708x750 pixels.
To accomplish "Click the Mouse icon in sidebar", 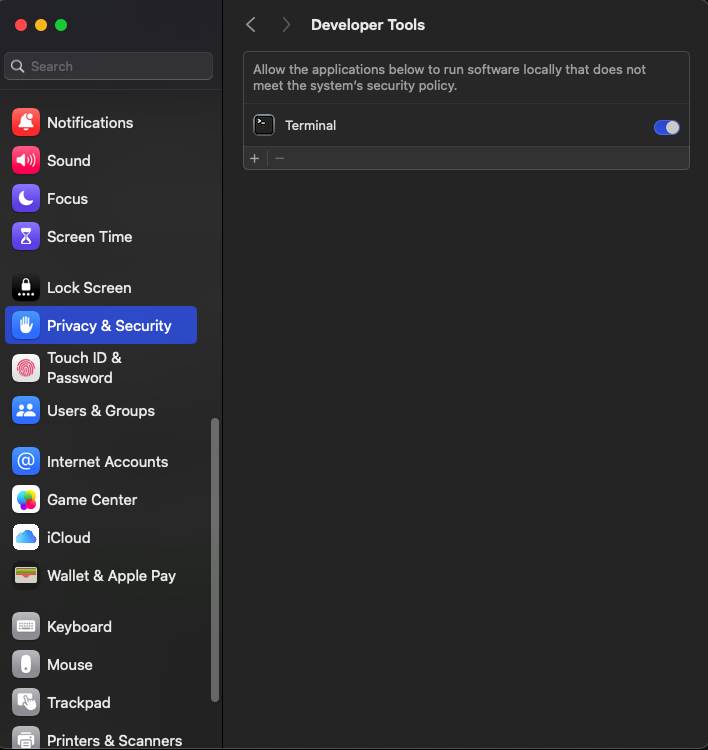I will click(26, 664).
